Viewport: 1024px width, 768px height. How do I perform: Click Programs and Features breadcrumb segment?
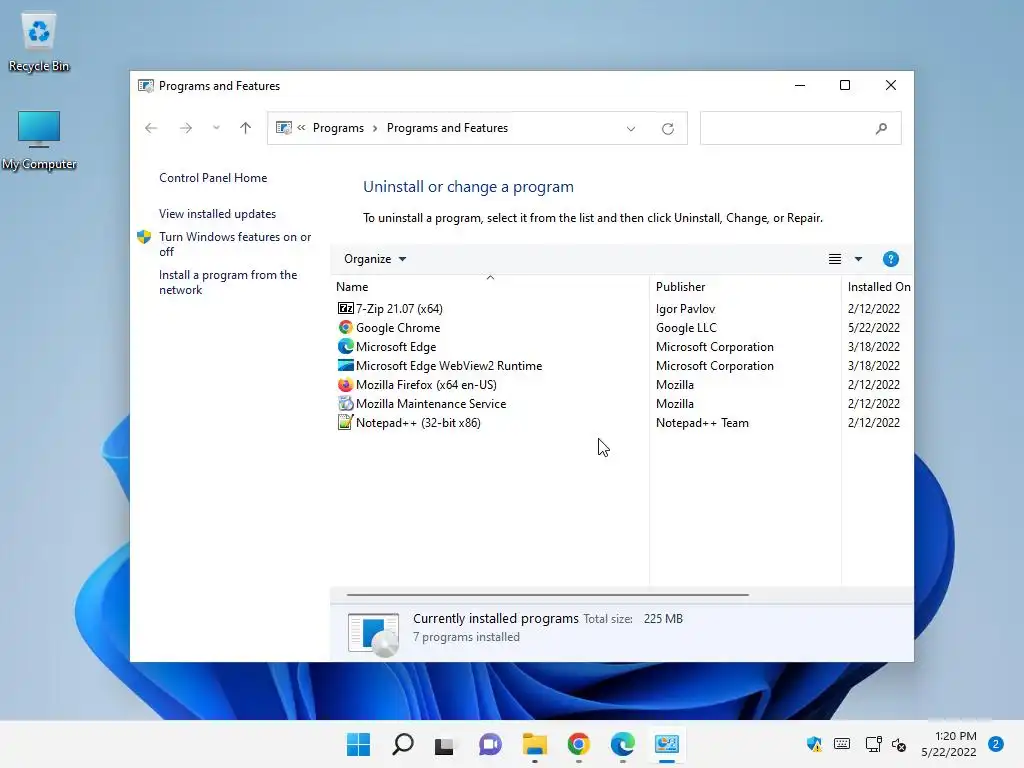447,128
